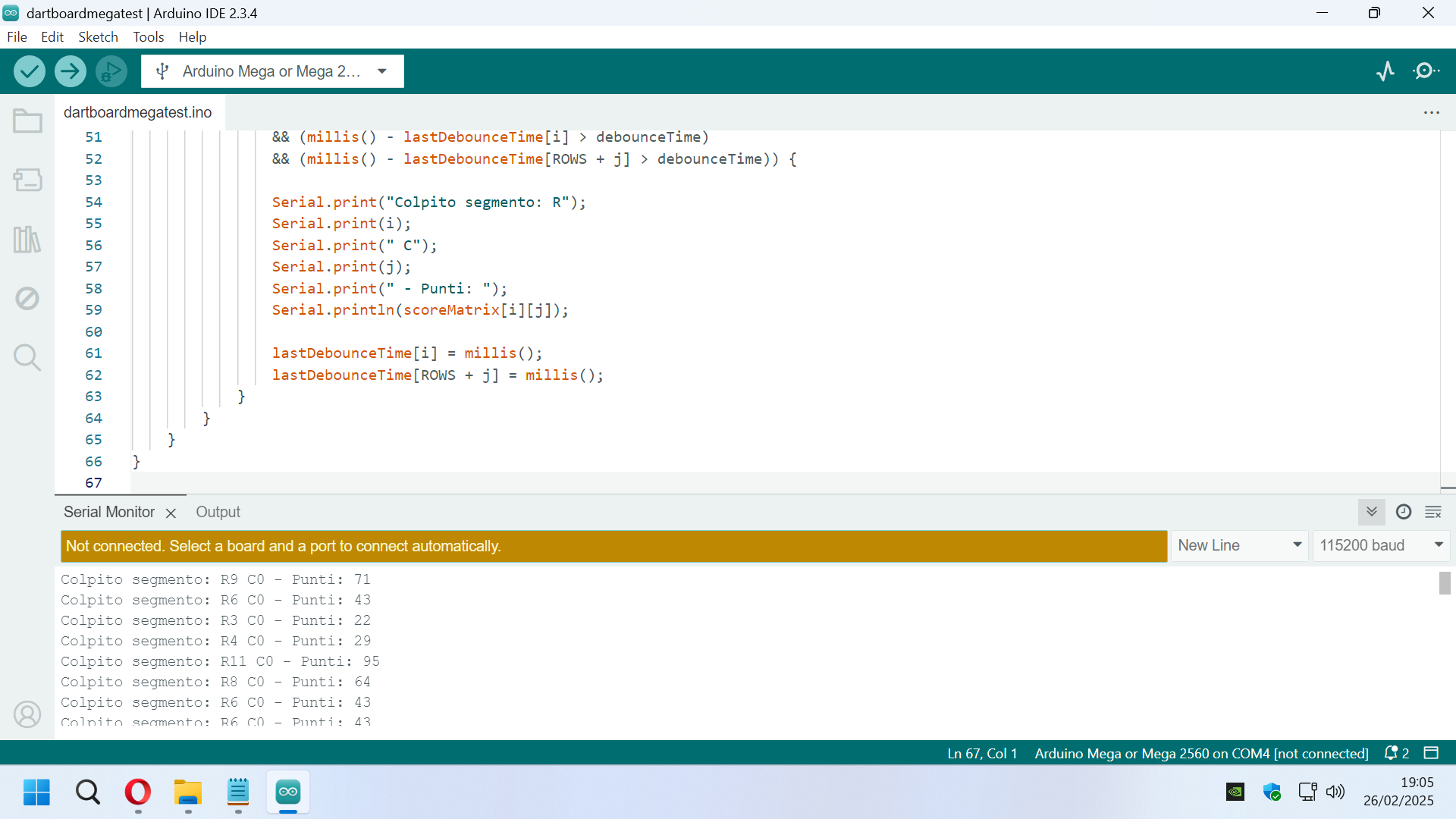The width and height of the screenshot is (1456, 819).
Task: Expand the board selector dropdown
Action: point(382,71)
